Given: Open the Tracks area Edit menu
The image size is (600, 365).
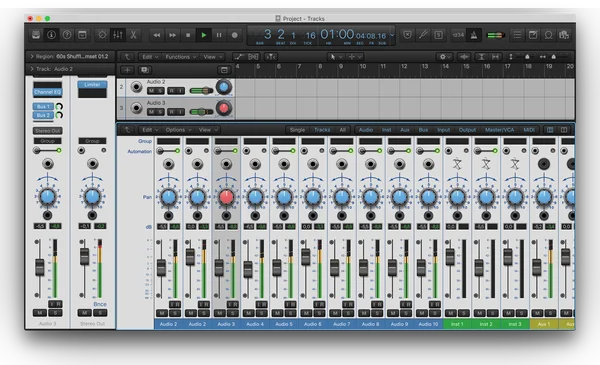Looking at the screenshot, I should (150, 57).
